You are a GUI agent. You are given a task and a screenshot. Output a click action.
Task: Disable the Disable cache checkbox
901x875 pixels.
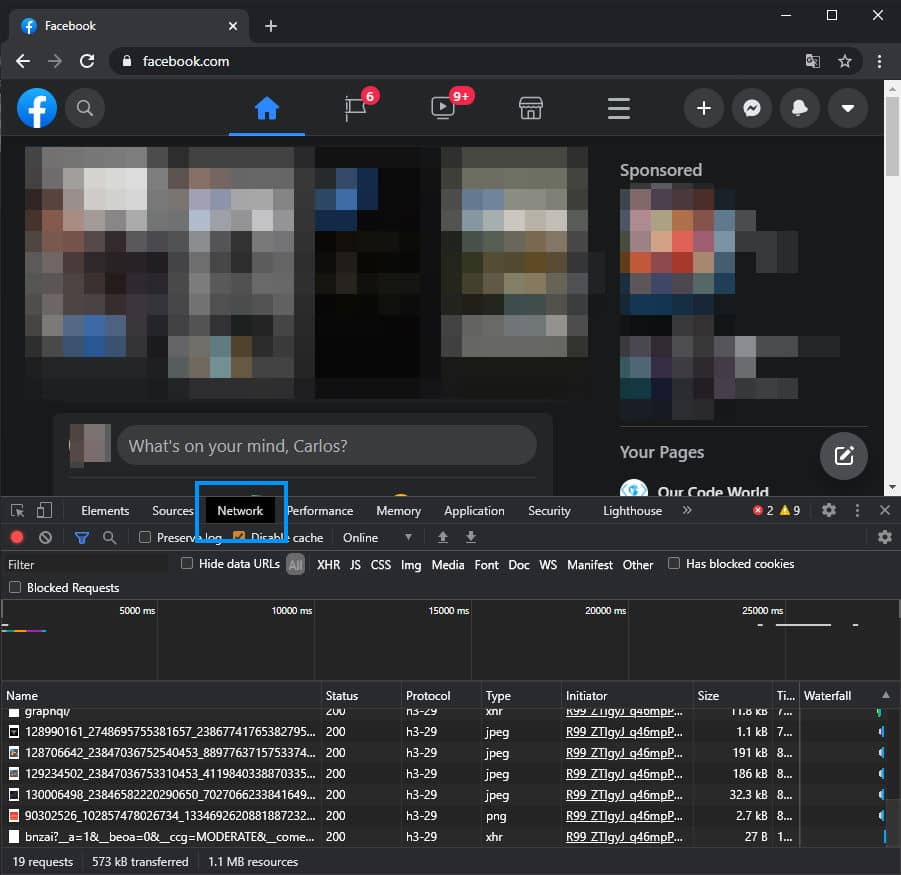pyautogui.click(x=237, y=537)
